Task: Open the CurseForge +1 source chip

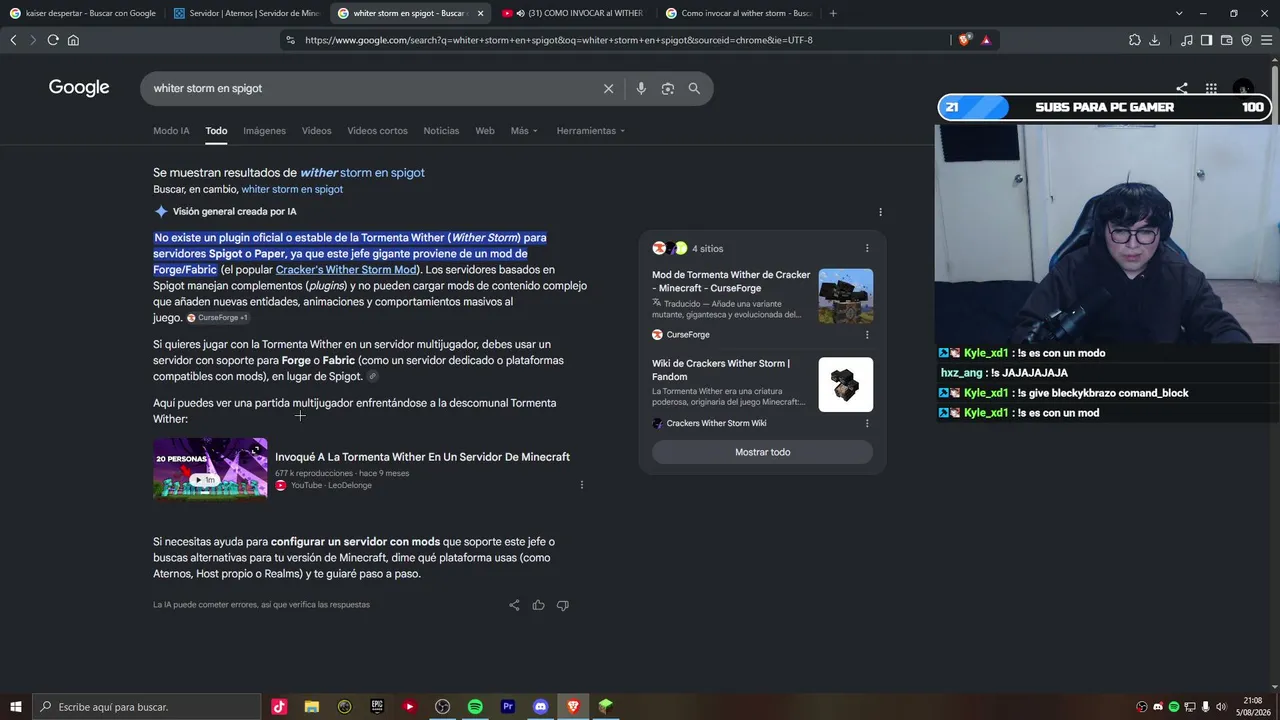Action: [x=217, y=318]
